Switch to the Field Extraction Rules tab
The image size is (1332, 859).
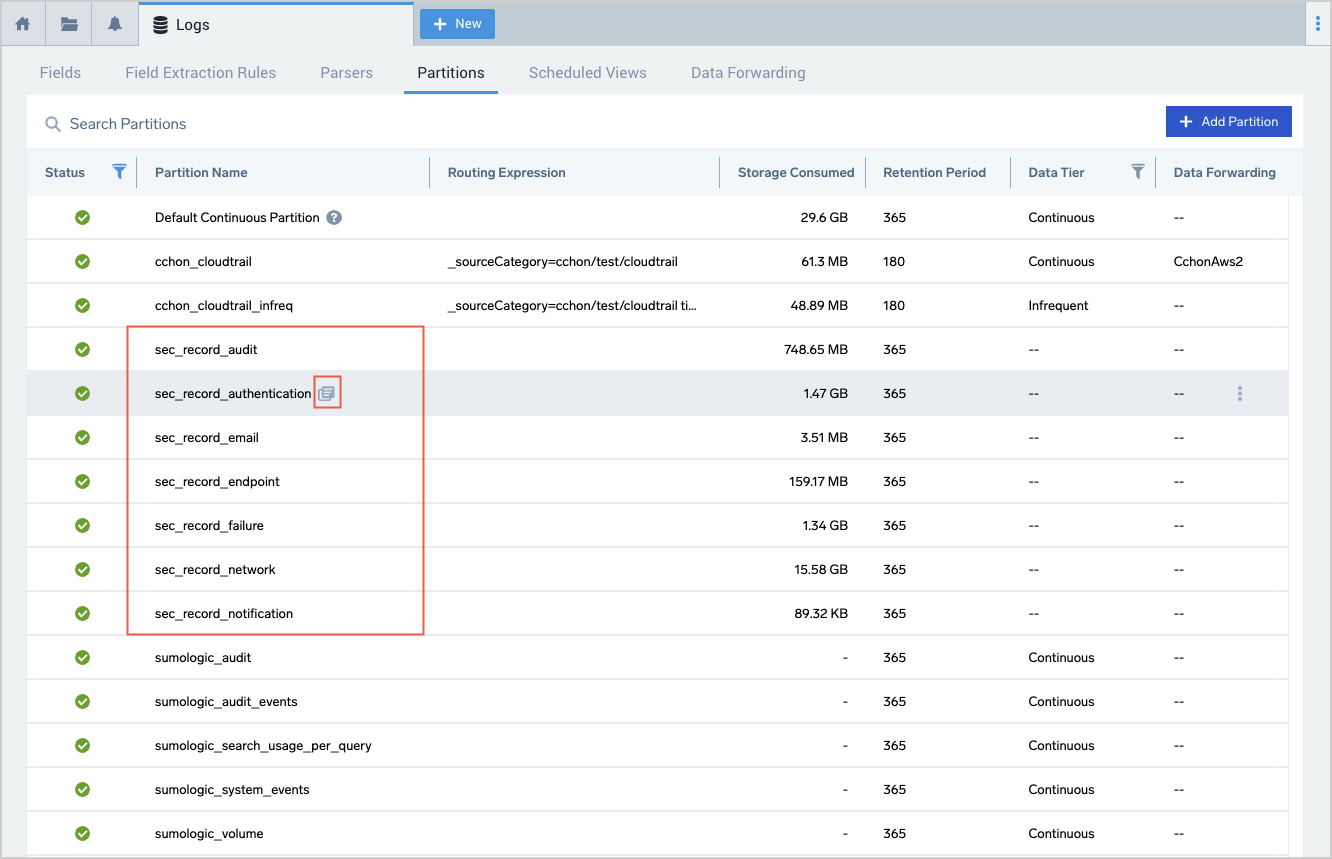(200, 73)
